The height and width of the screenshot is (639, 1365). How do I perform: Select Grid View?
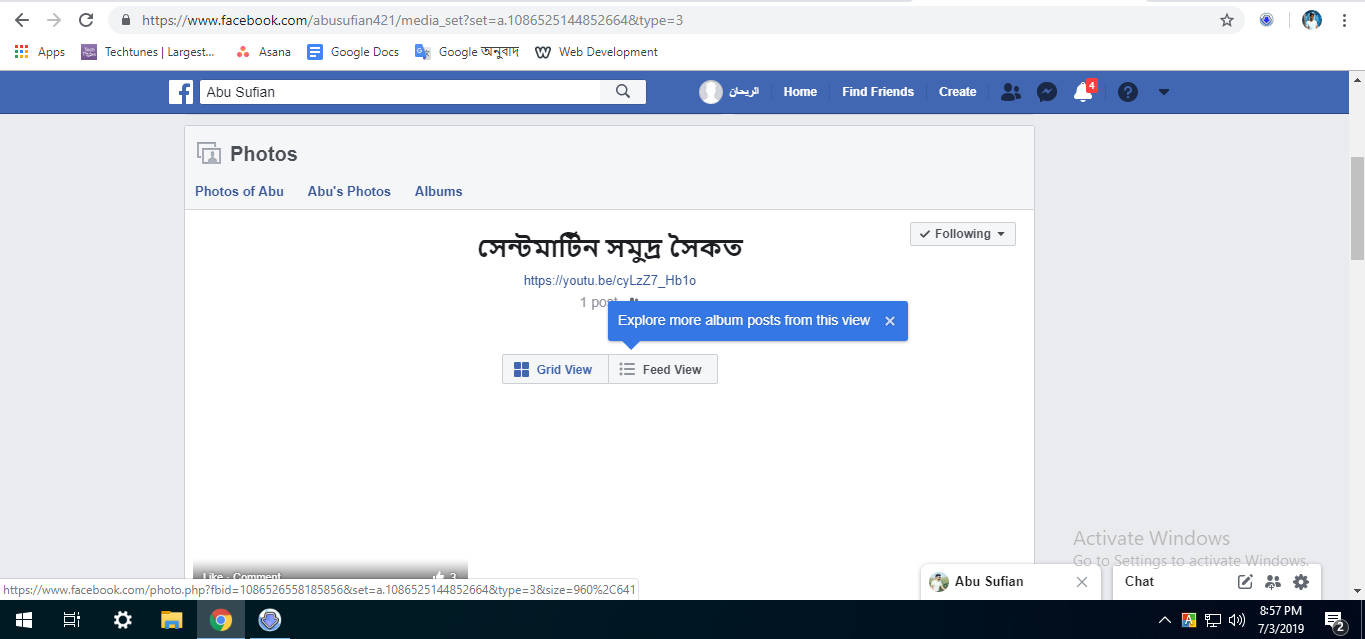tap(555, 369)
